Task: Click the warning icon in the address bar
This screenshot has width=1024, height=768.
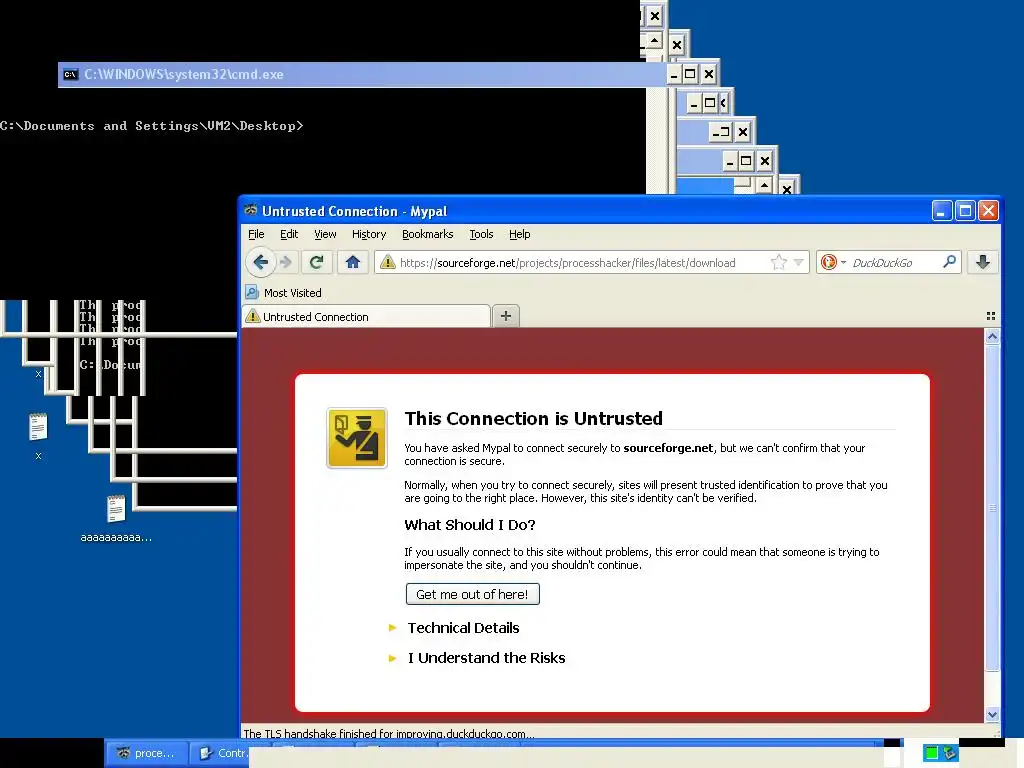Action: [x=388, y=263]
